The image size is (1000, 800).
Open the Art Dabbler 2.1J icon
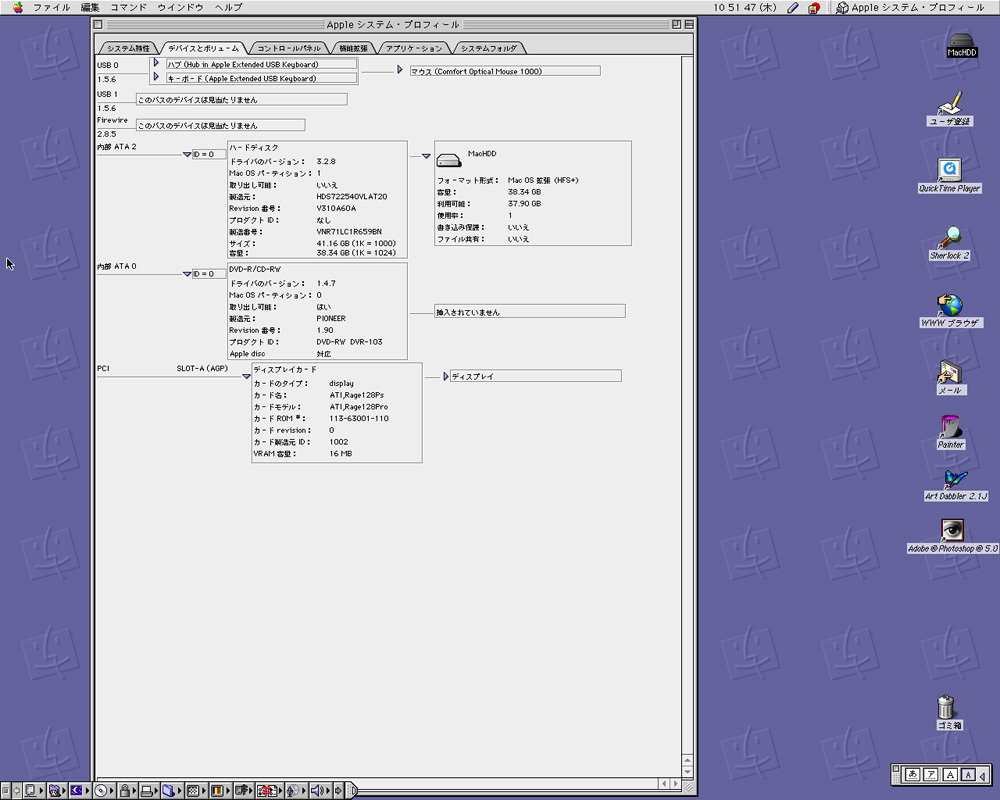point(956,485)
